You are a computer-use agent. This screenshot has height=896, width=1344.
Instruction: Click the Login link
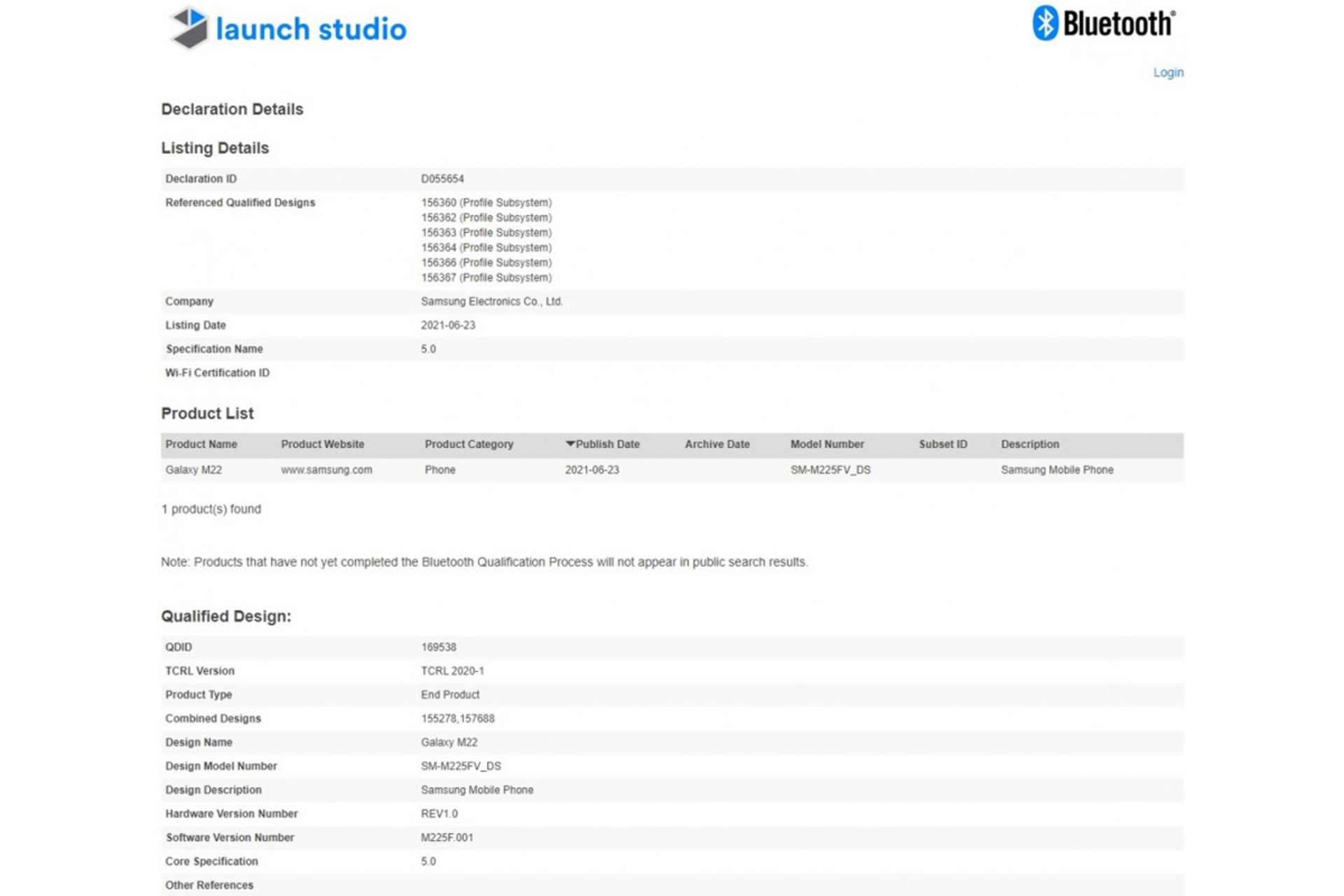pos(1168,73)
